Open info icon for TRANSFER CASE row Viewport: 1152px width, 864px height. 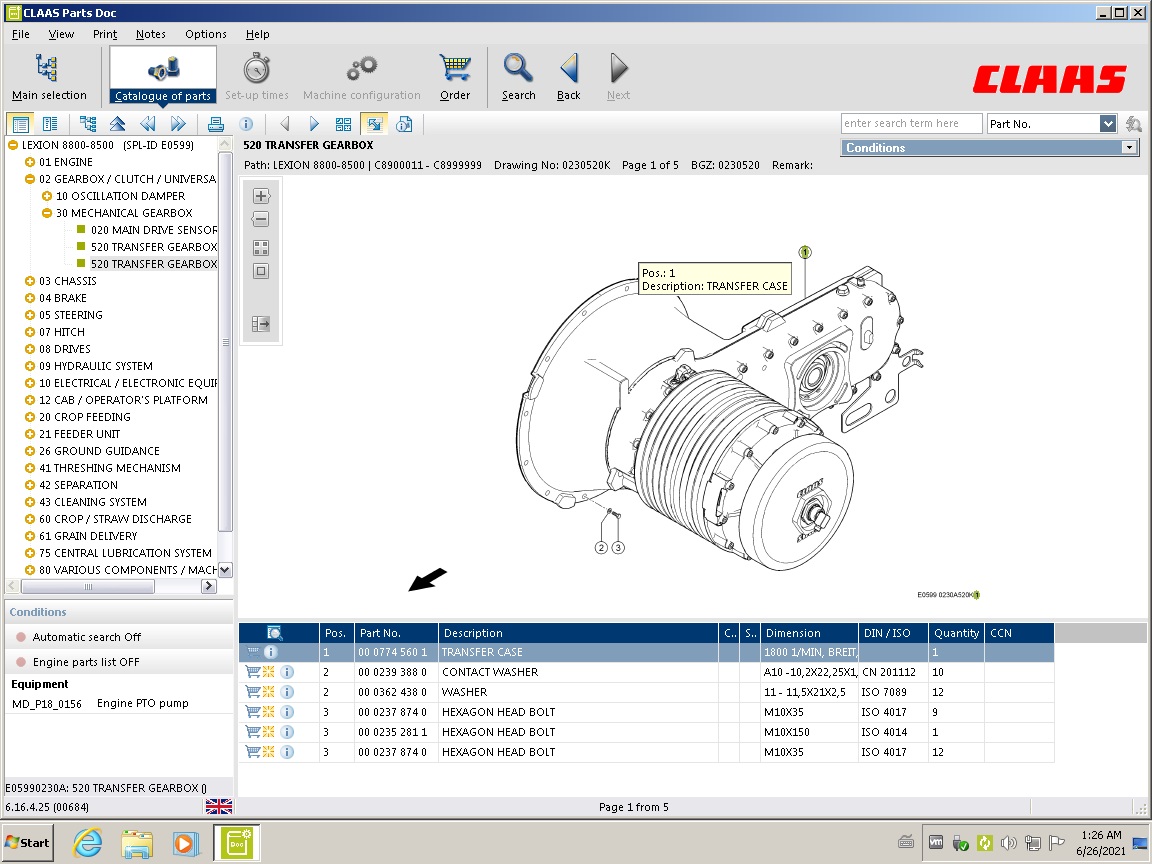[270, 652]
